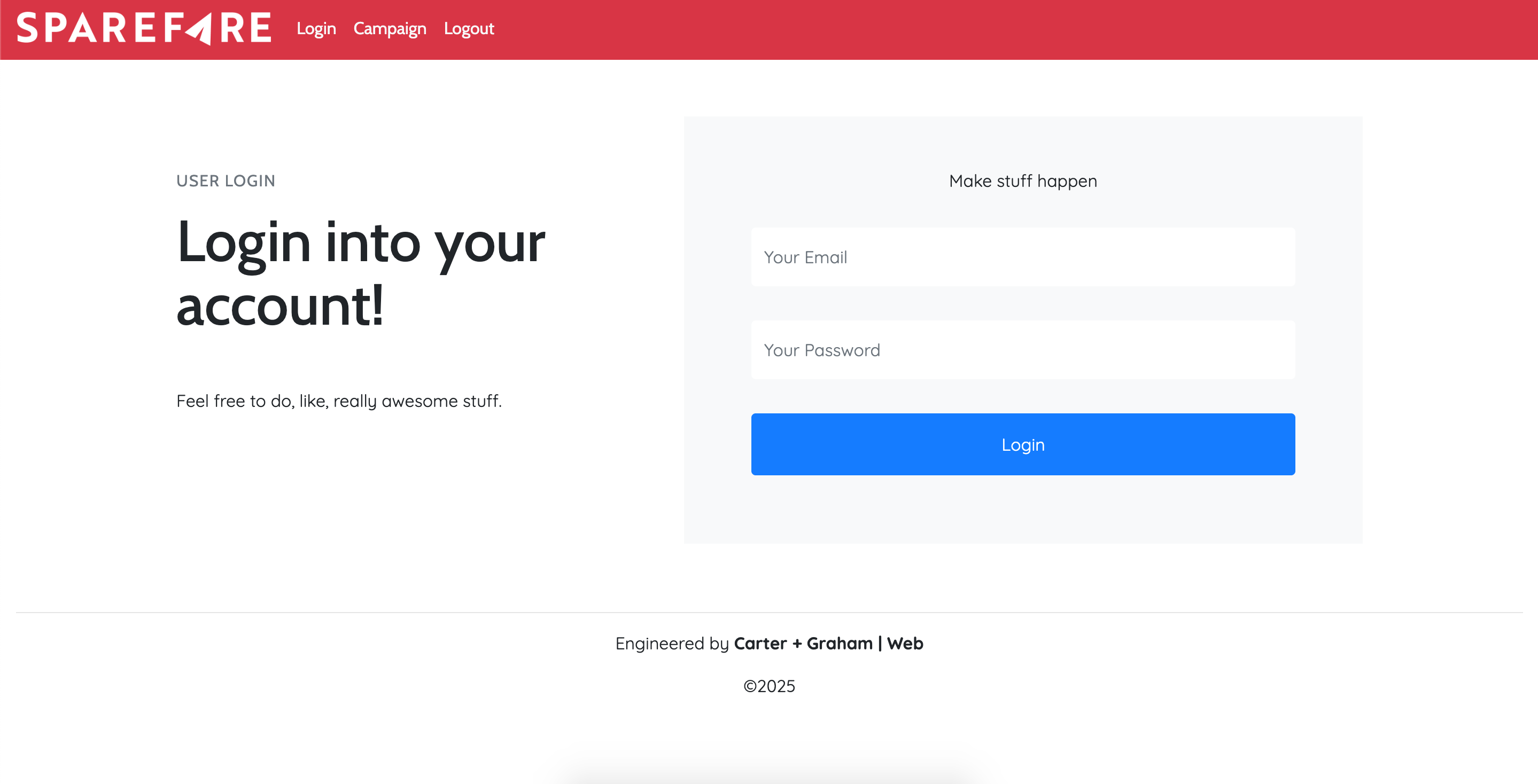Click the USER LOGIN label
The width and height of the screenshot is (1538, 784).
pos(226,181)
